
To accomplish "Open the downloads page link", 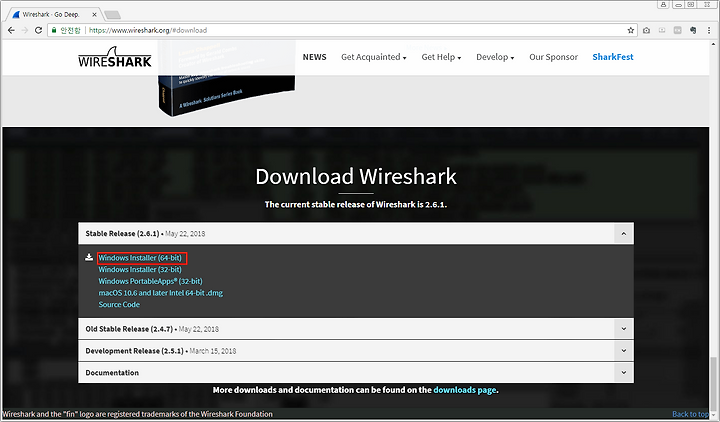I will [465, 390].
